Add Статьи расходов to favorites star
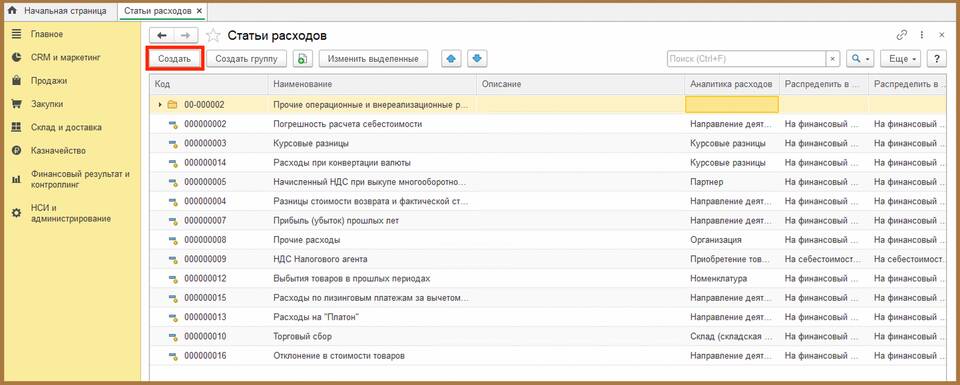Viewport: 960px width, 385px height. tap(212, 36)
